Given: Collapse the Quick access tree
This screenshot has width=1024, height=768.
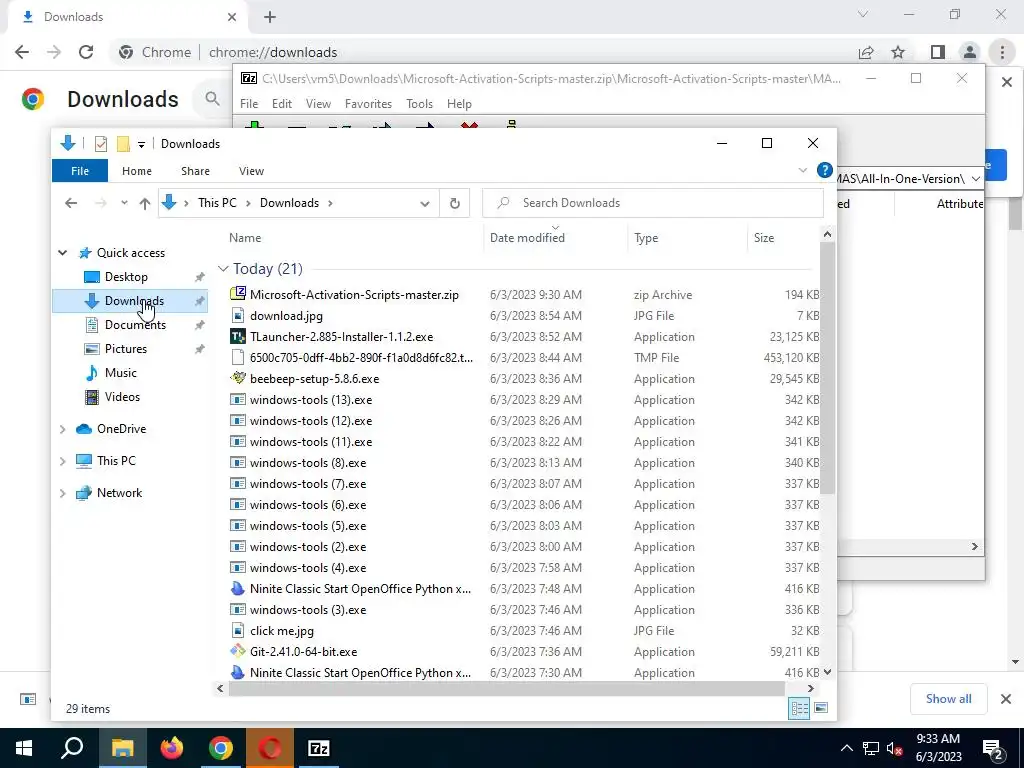Looking at the screenshot, I should (63, 253).
